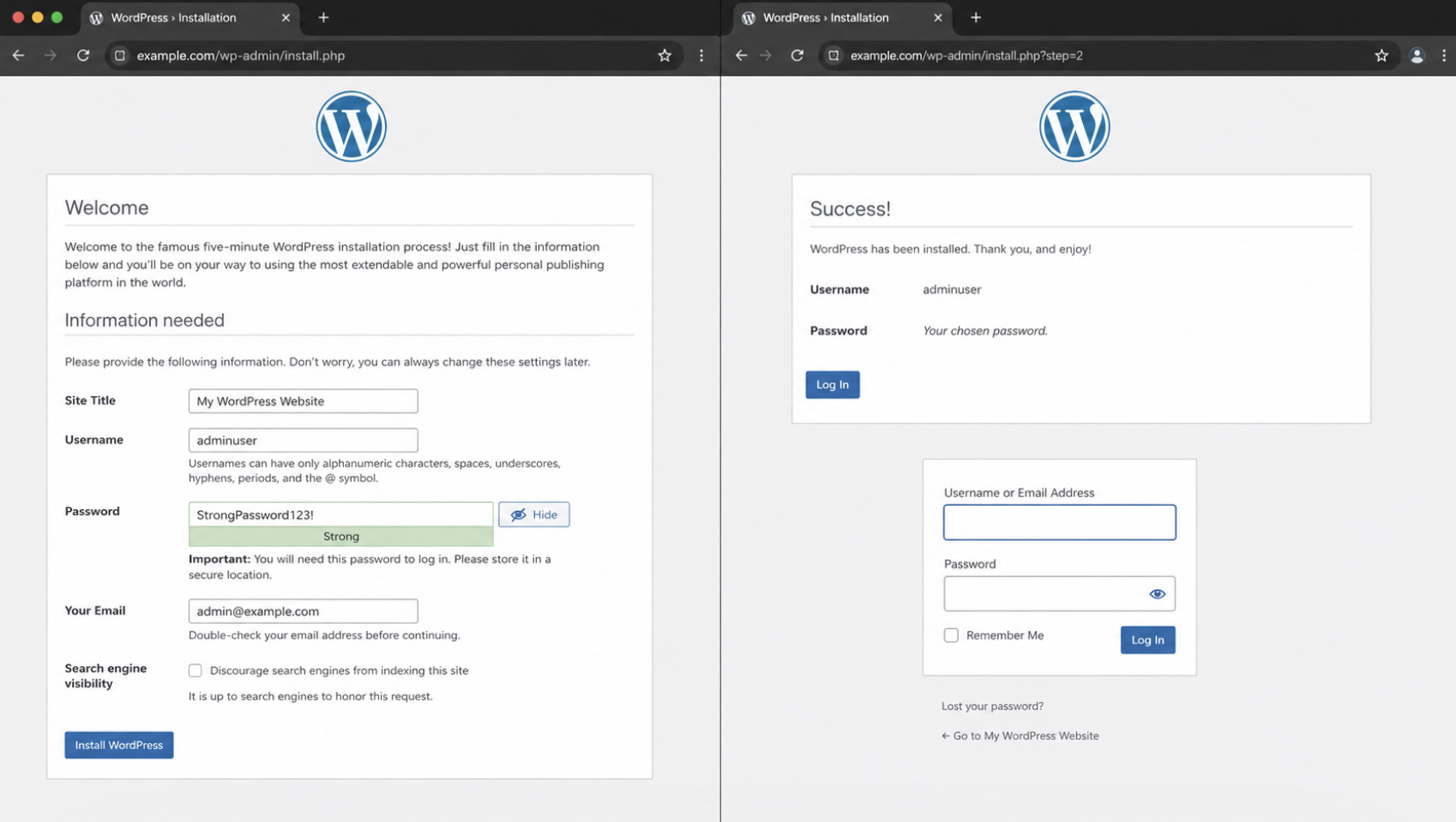Select left WordPress Installation tab
The image size is (1456, 822).
click(x=190, y=17)
